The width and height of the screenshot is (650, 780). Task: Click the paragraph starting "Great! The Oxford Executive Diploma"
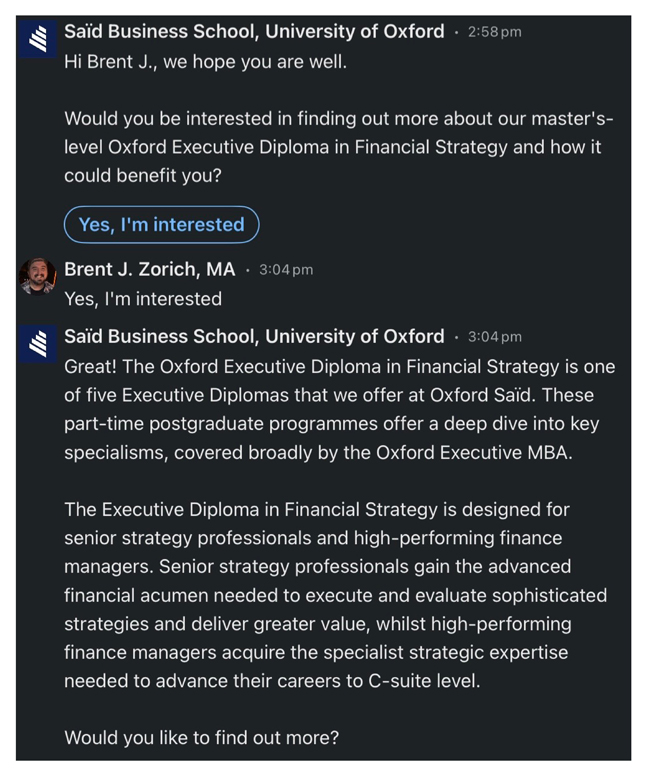point(338,409)
